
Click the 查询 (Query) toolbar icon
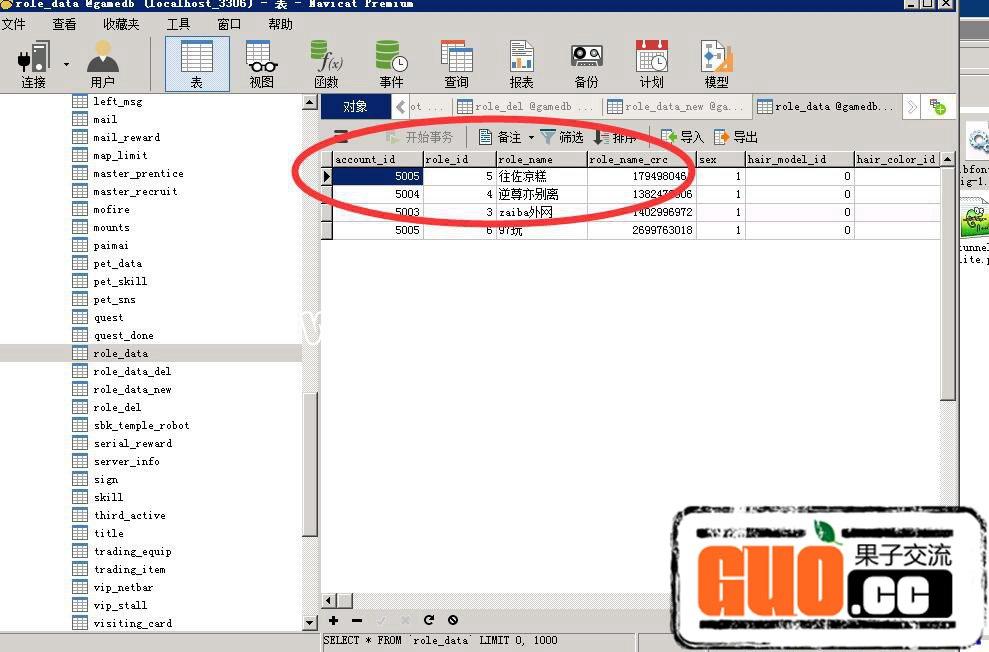click(456, 64)
